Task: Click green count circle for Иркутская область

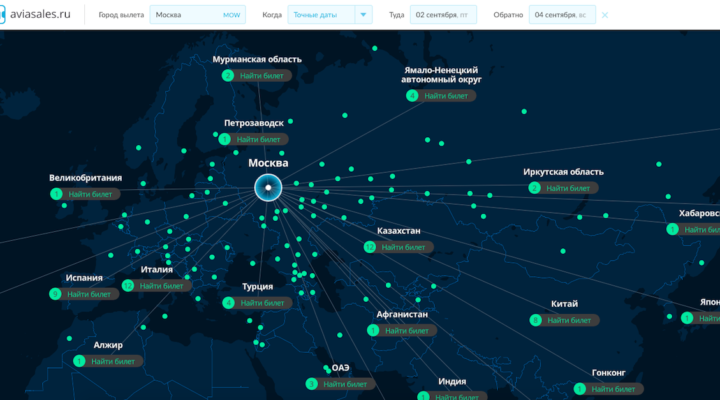Action: click(x=534, y=187)
